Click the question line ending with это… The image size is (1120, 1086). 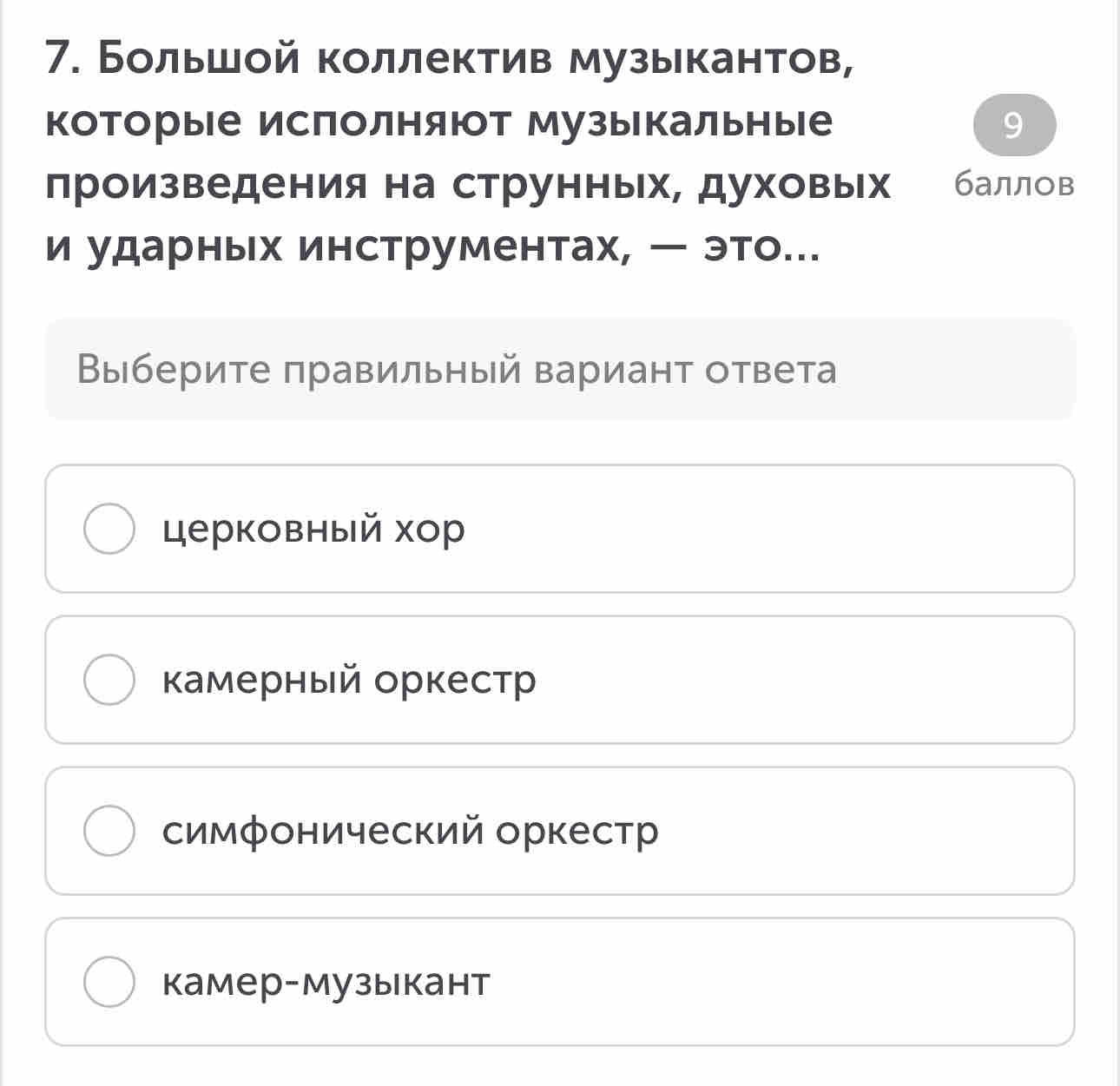(432, 247)
